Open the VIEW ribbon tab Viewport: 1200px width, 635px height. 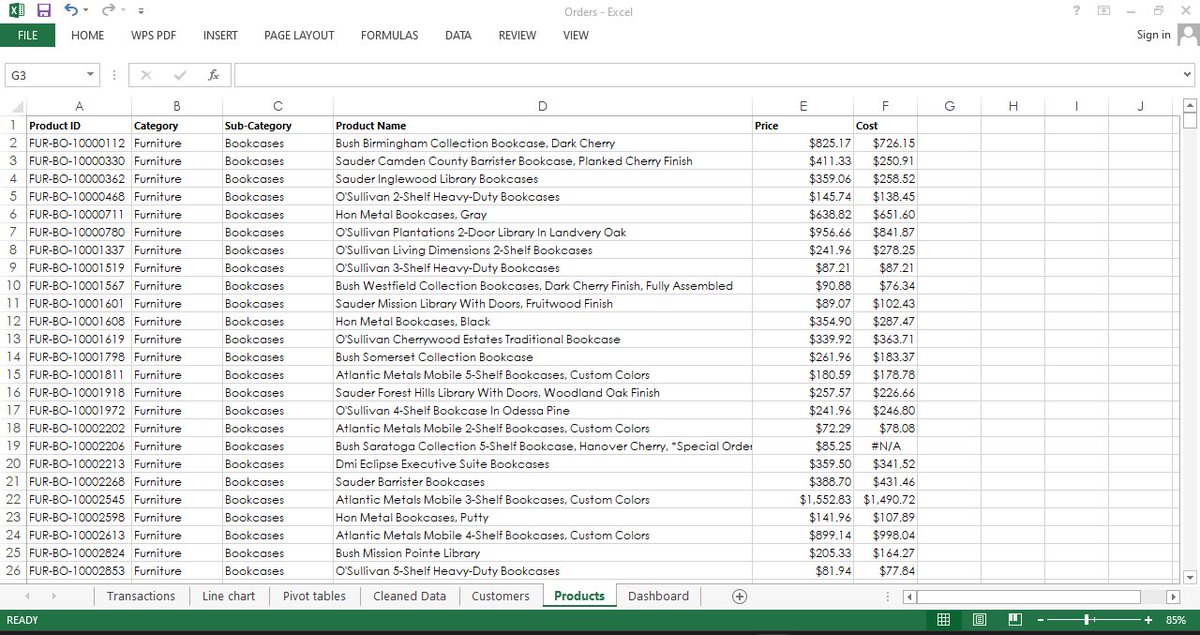(x=576, y=35)
